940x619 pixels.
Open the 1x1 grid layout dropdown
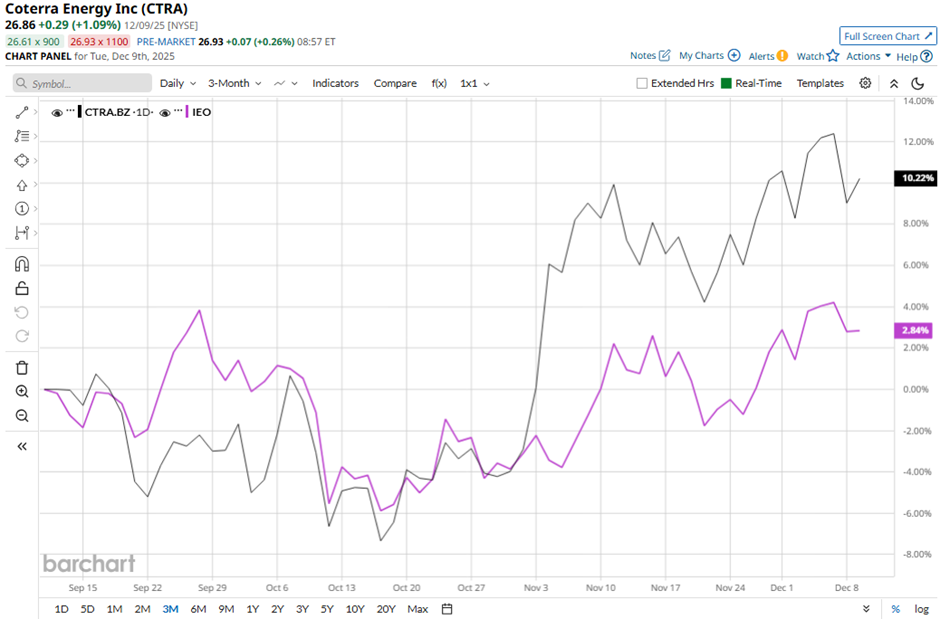[x=475, y=83]
